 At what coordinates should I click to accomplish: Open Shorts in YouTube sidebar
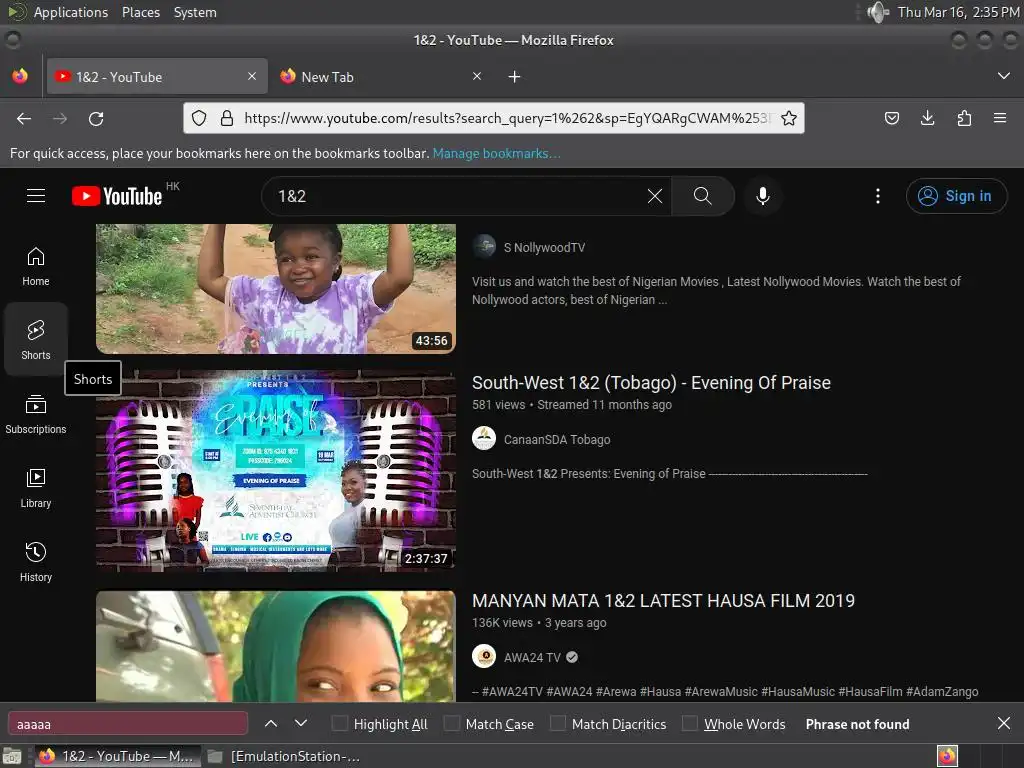coord(36,340)
